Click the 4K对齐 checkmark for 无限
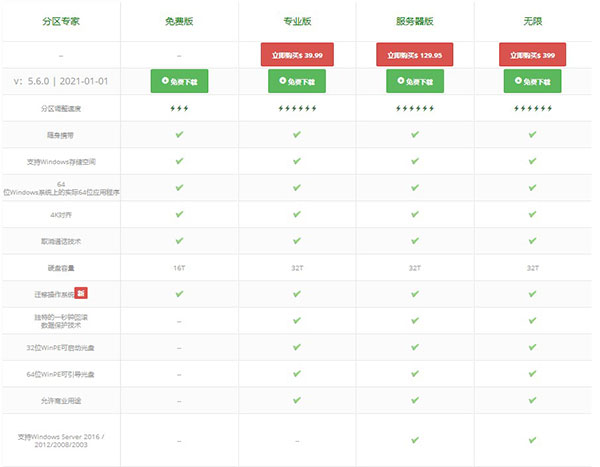Screen dimensions: 600x467 click(x=532, y=214)
